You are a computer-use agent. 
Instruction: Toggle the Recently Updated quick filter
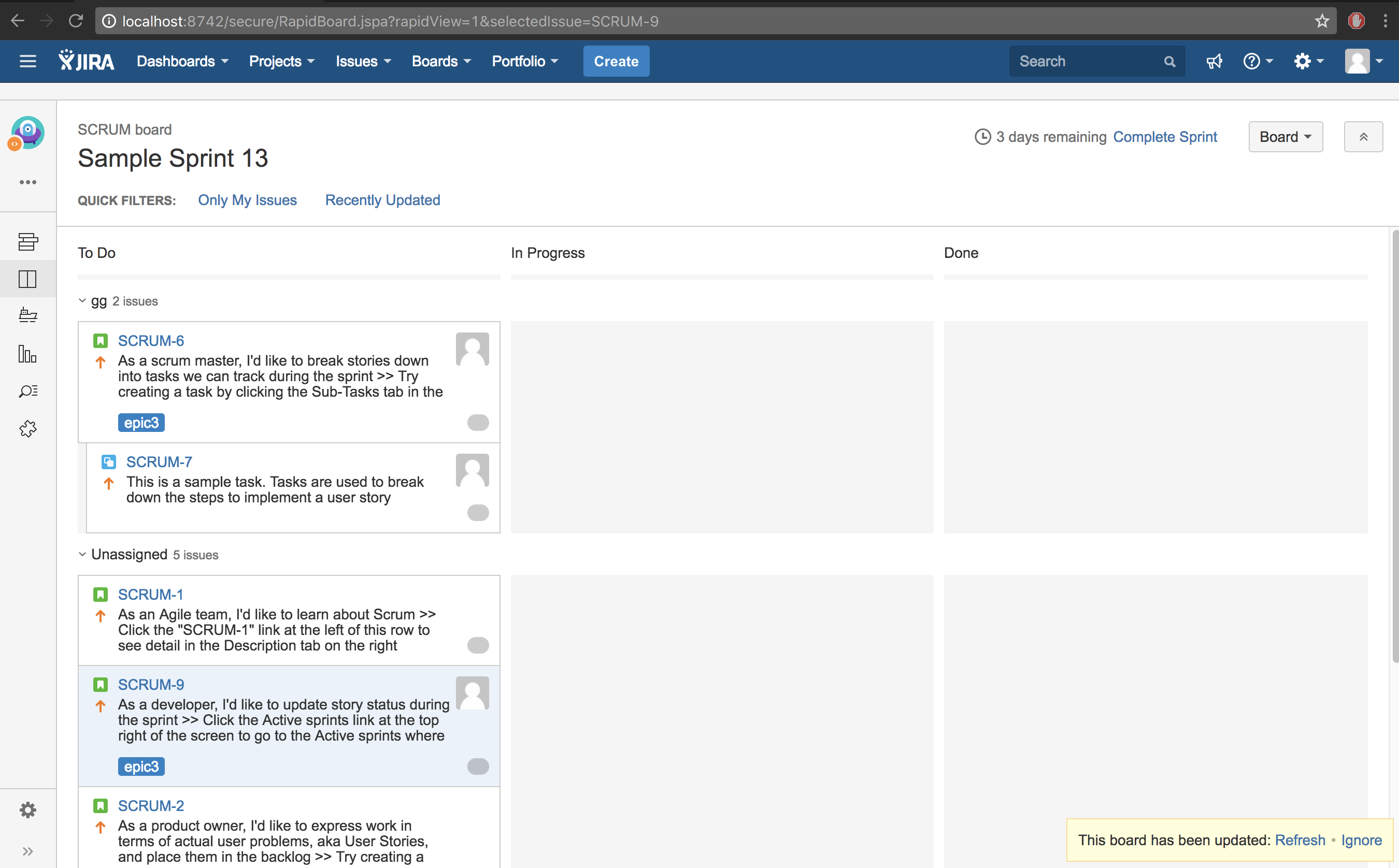[382, 200]
